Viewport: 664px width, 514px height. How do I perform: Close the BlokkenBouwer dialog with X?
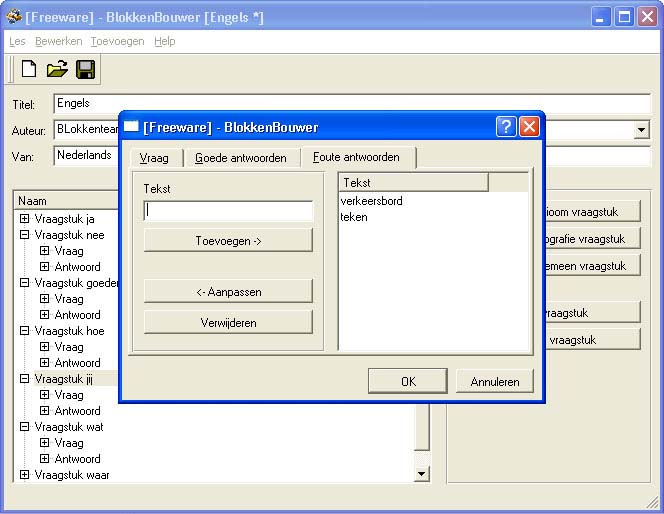click(x=529, y=127)
